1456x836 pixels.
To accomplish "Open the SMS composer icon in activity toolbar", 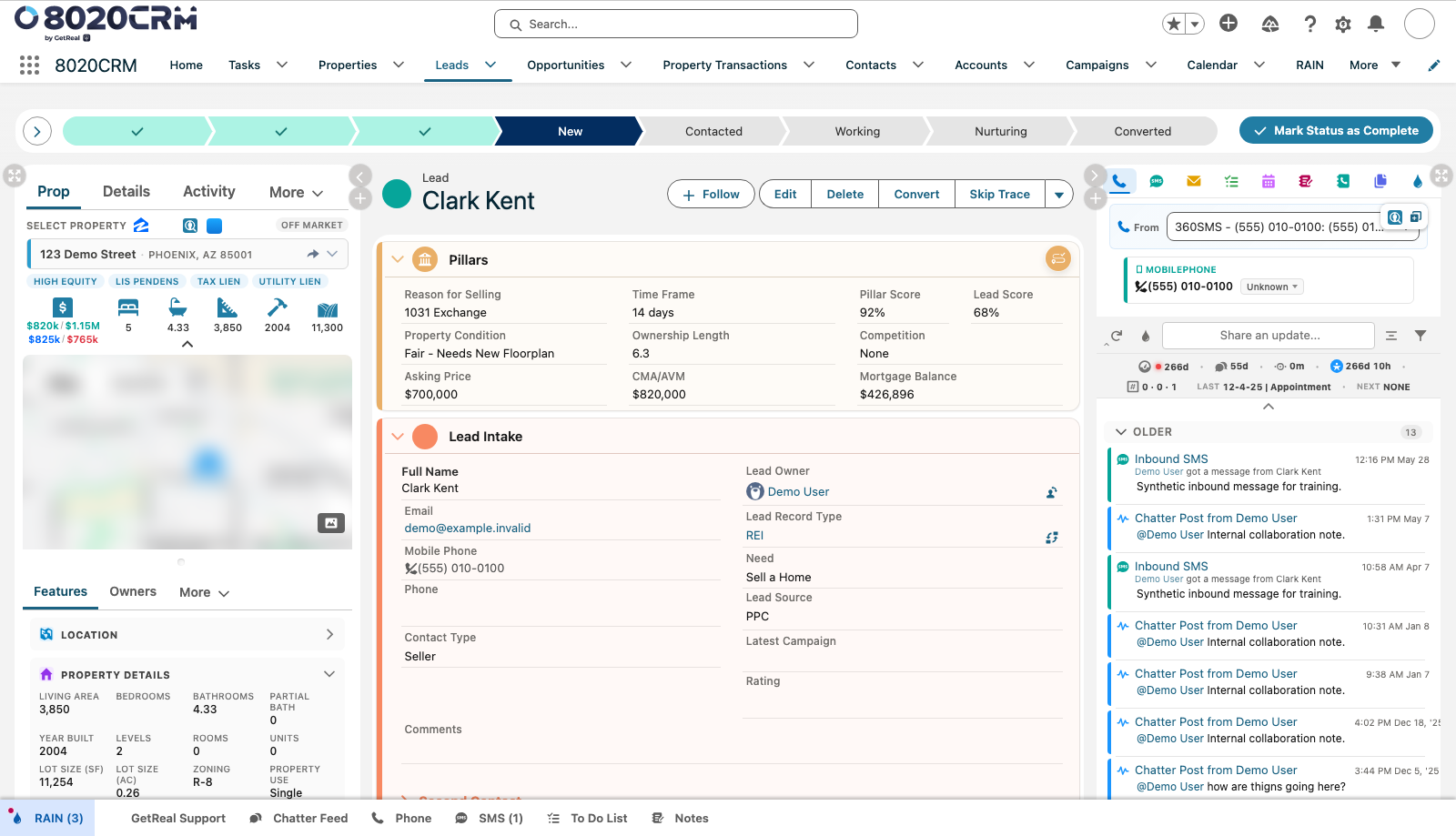I will pos(1156,181).
